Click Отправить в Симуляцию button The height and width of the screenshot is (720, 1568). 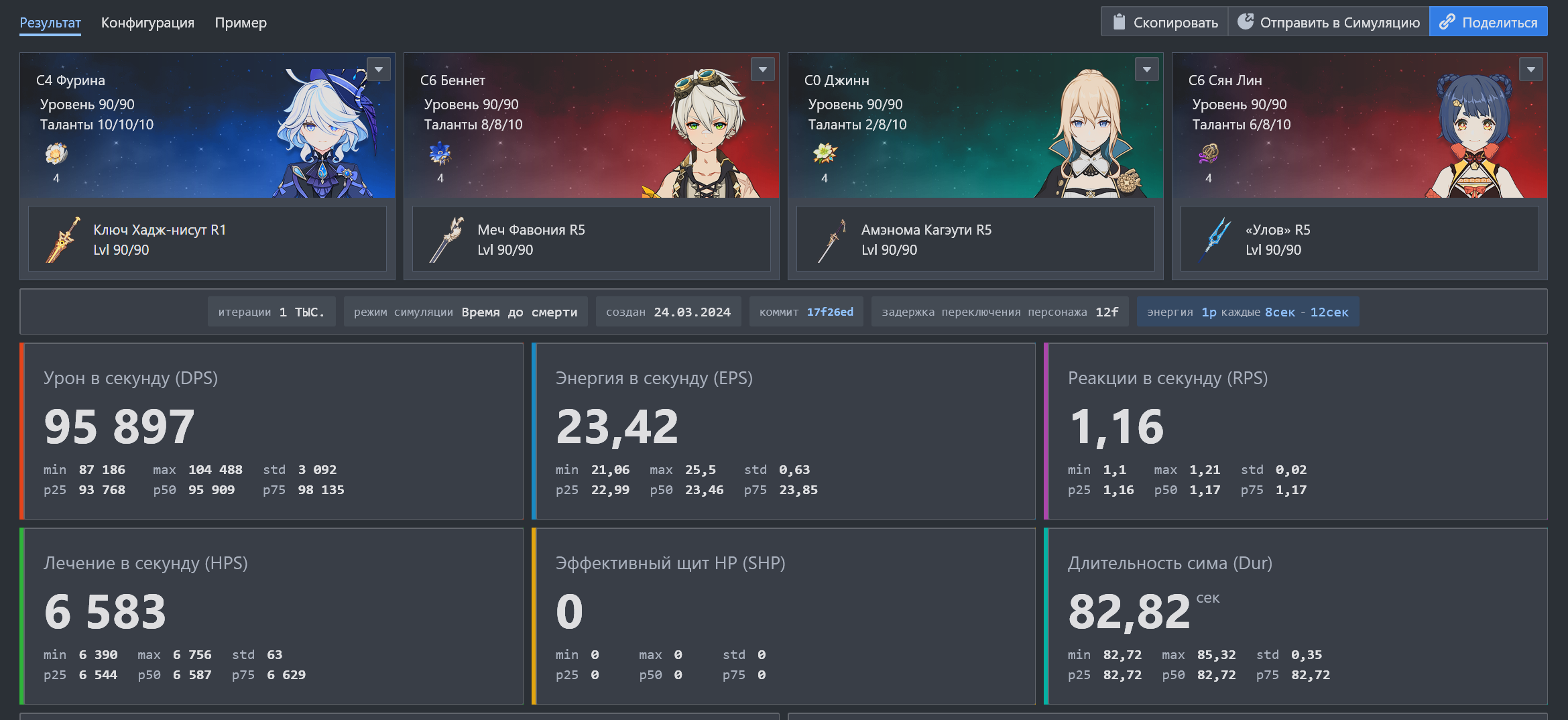click(1329, 22)
